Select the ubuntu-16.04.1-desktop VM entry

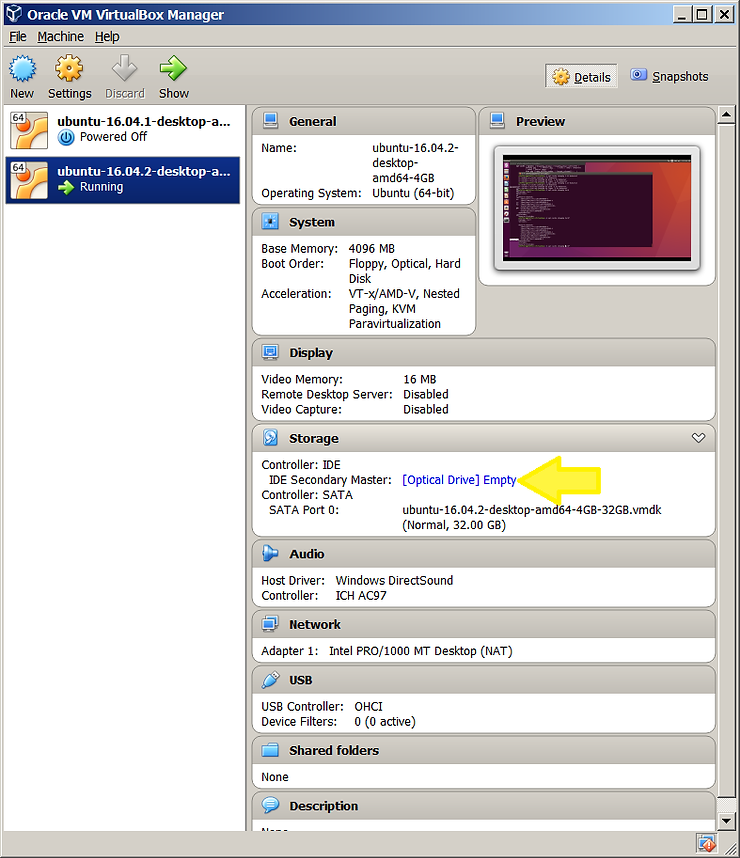coord(123,130)
